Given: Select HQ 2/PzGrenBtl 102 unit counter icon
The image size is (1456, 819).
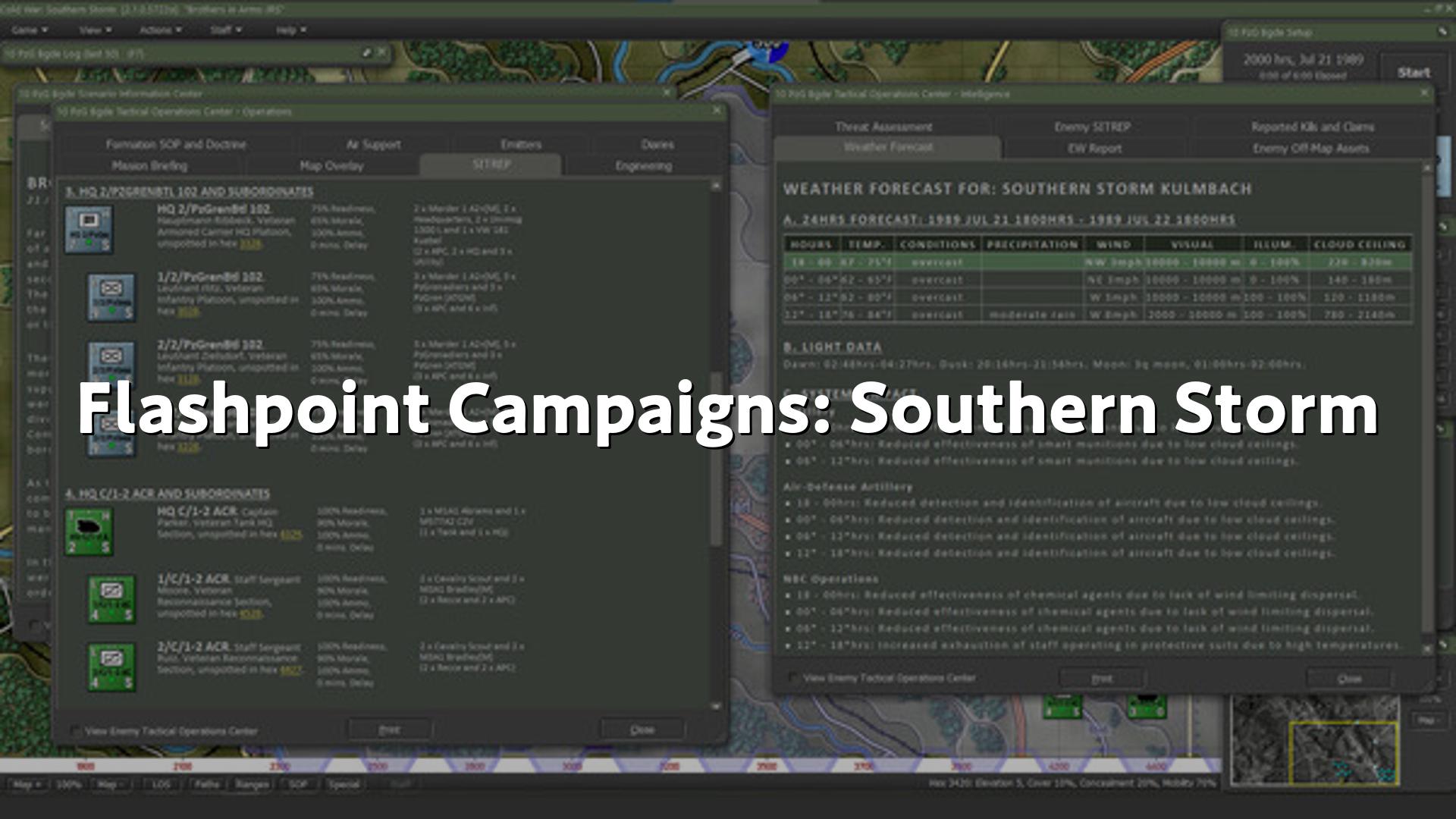Looking at the screenshot, I should pos(89,229).
